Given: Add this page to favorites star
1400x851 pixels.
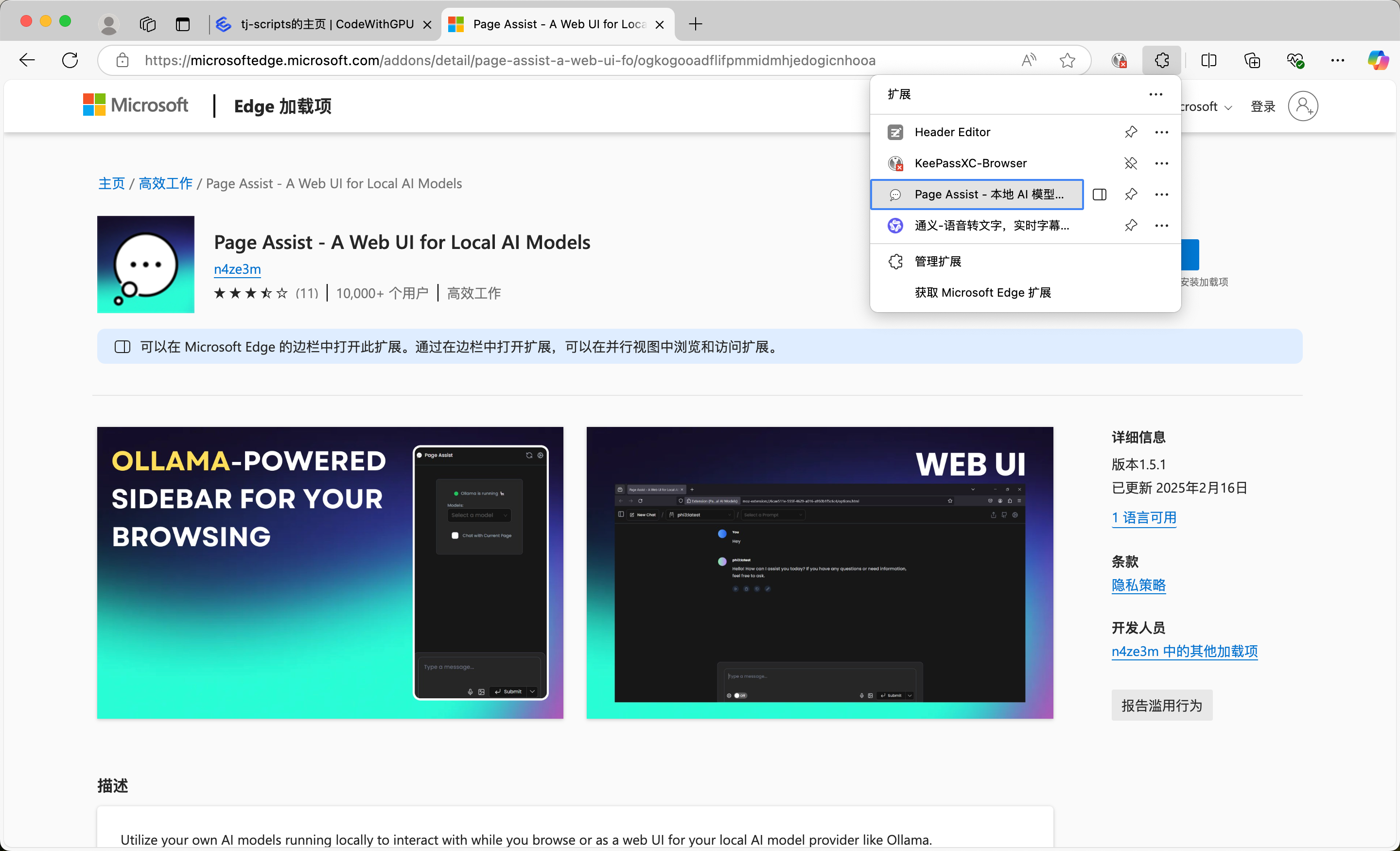Looking at the screenshot, I should coord(1067,60).
